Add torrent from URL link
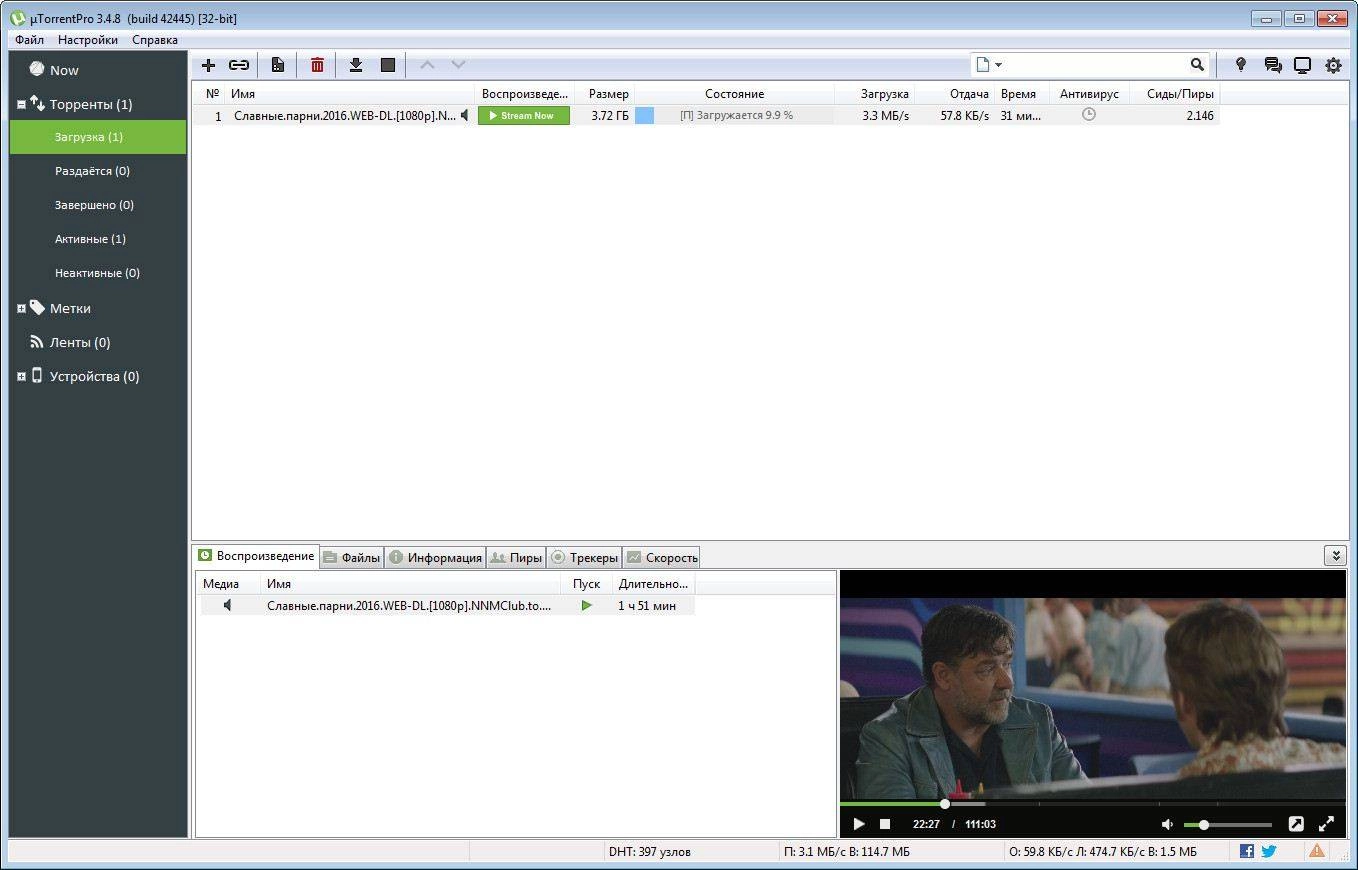The image size is (1358, 870). [239, 64]
